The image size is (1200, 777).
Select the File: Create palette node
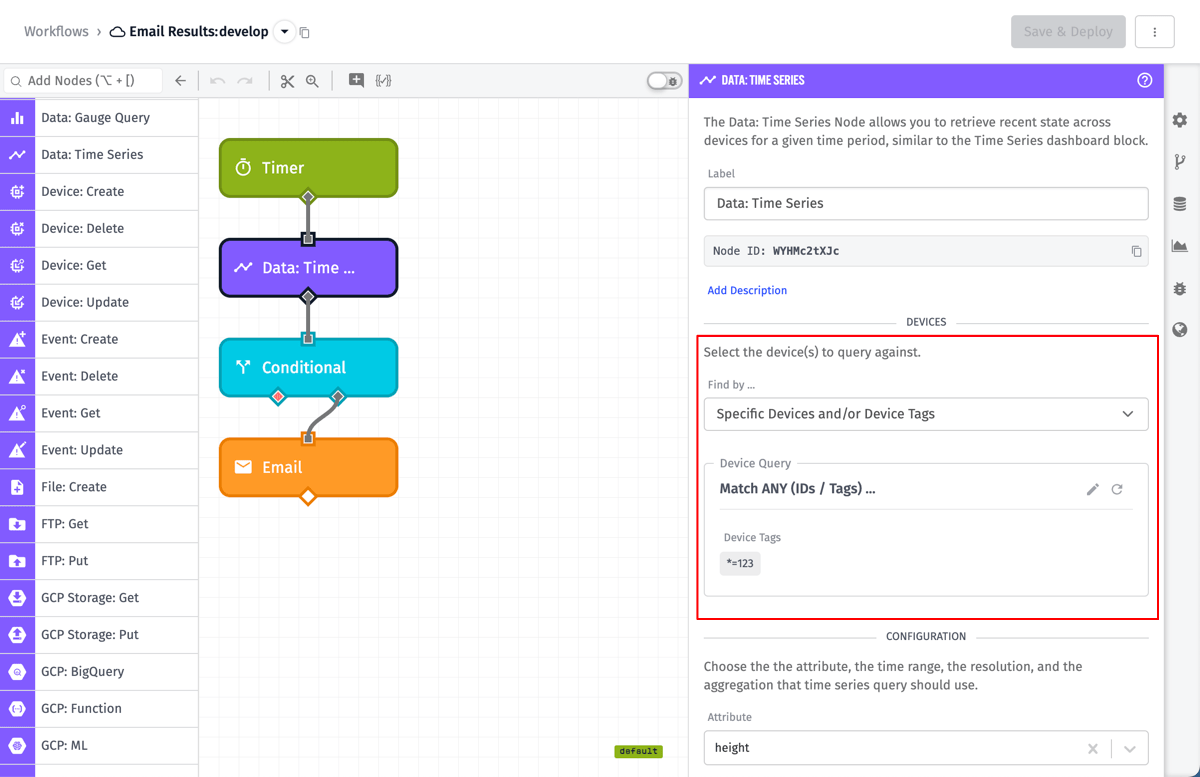click(99, 487)
